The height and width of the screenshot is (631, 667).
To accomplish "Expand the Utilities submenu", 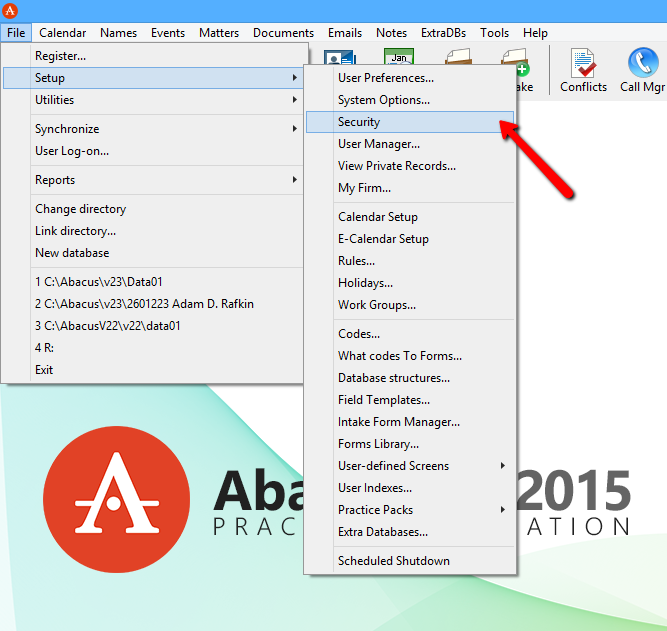I will click(x=153, y=100).
